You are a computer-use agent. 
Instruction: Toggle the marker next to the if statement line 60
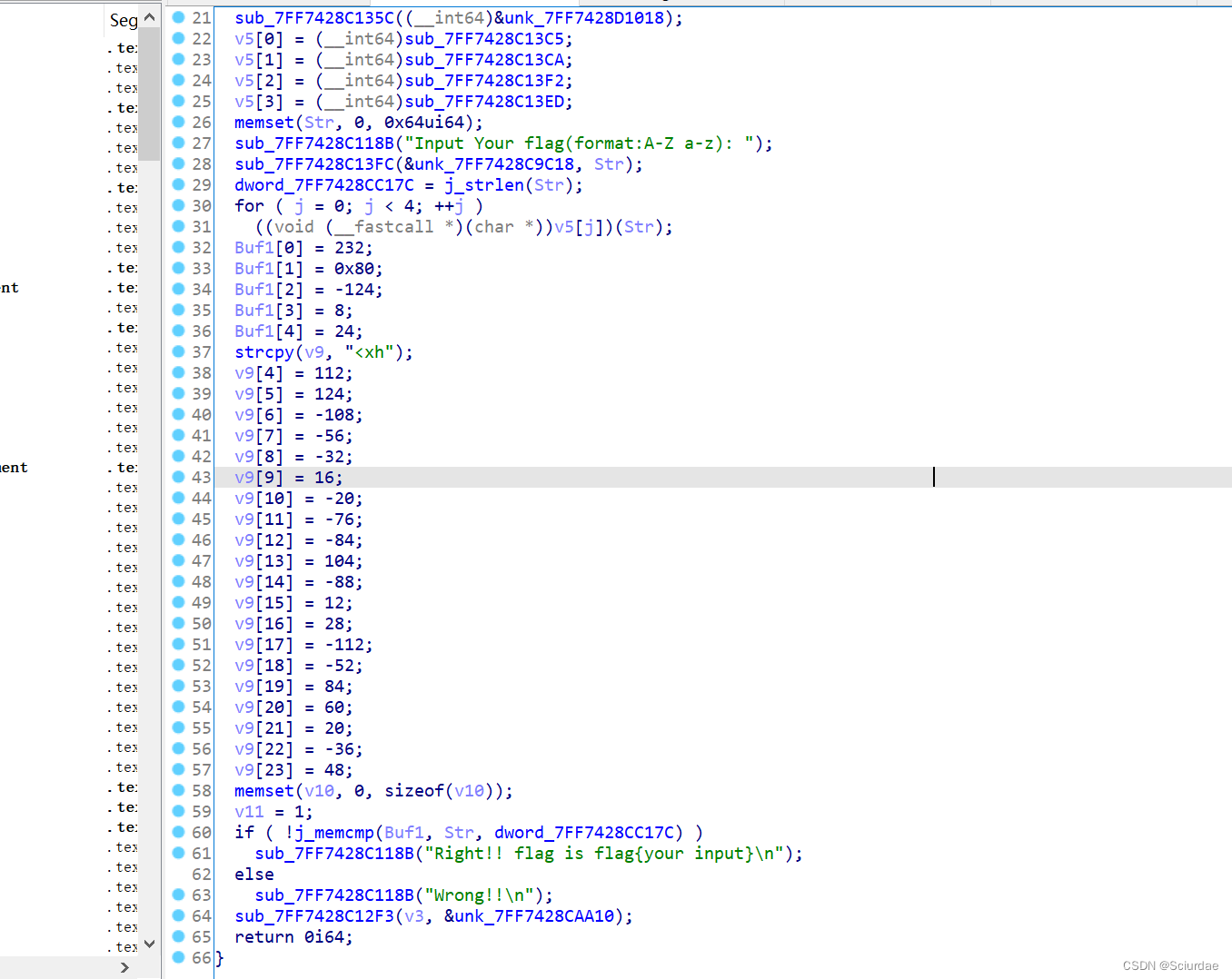pyautogui.click(x=178, y=832)
